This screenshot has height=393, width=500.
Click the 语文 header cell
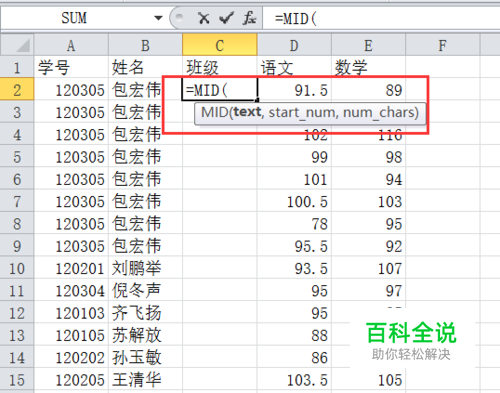pos(294,68)
